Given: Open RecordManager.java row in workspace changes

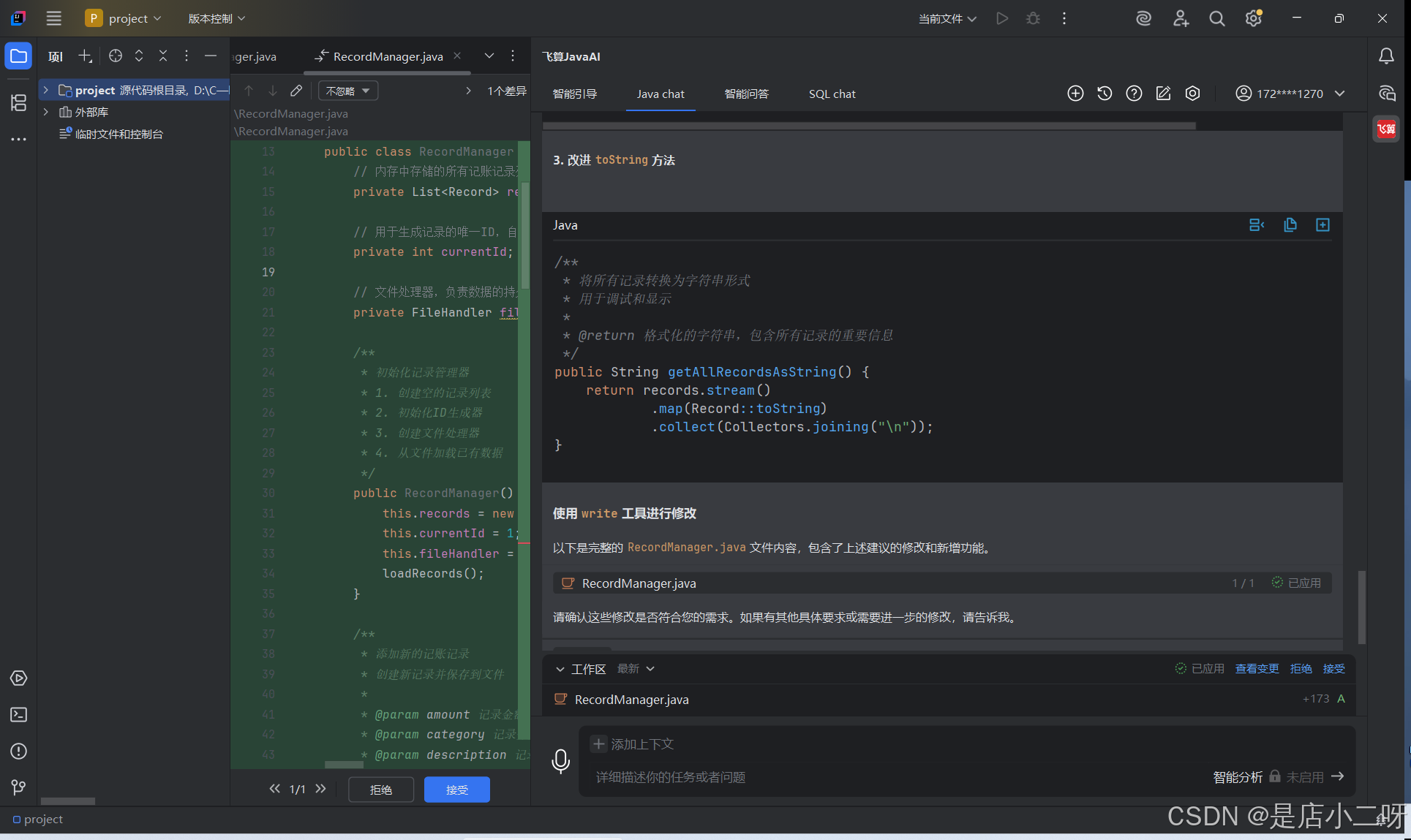Looking at the screenshot, I should pyautogui.click(x=948, y=700).
